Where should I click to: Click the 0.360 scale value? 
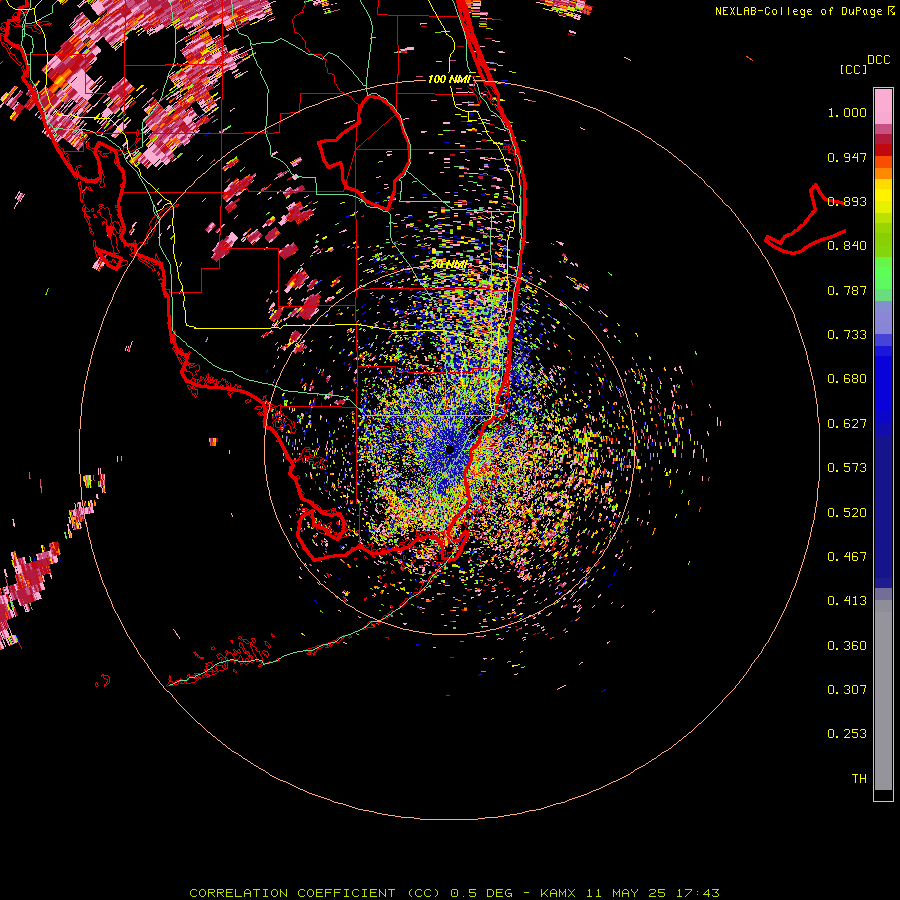pos(847,646)
